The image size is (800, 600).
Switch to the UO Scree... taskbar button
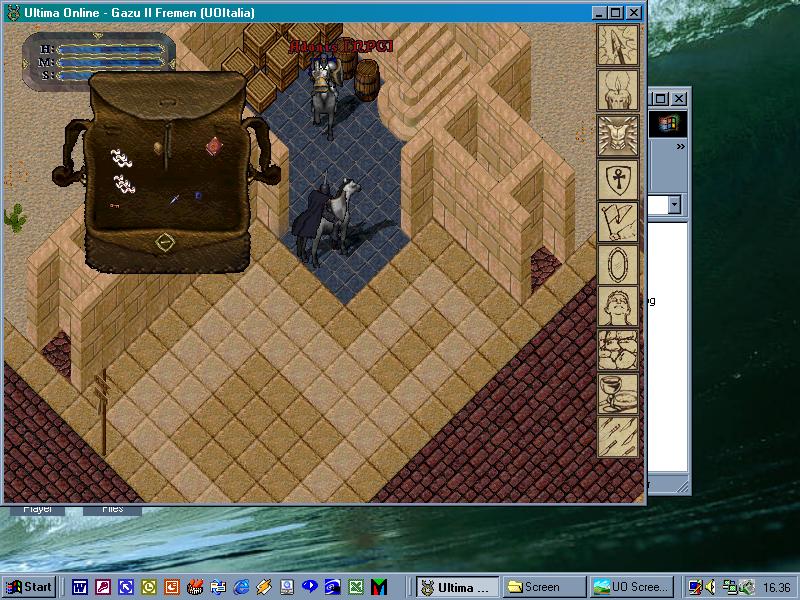[x=632, y=587]
